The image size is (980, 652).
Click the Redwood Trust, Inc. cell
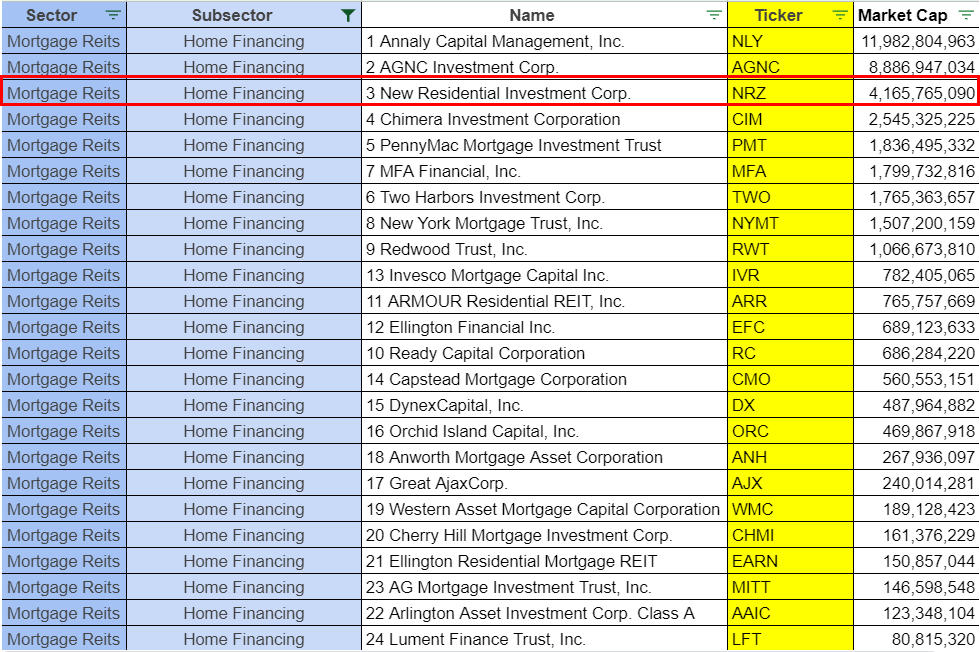(544, 249)
